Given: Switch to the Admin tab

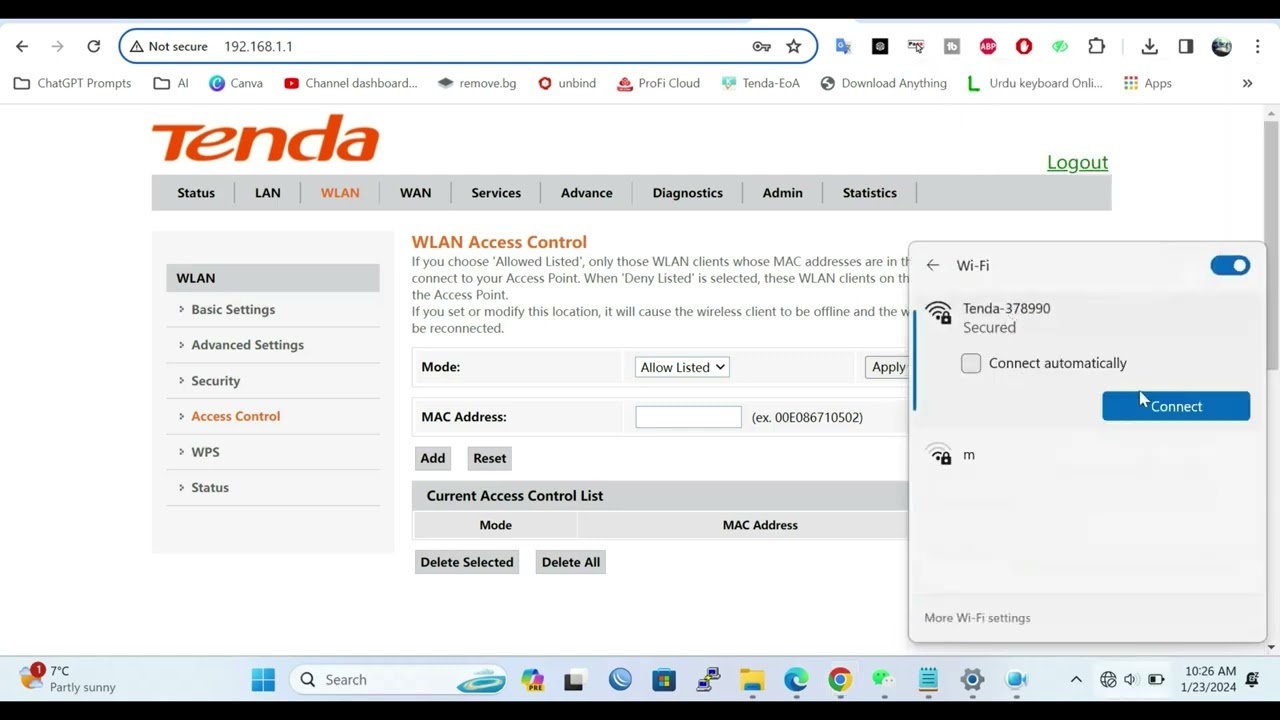Looking at the screenshot, I should point(782,193).
